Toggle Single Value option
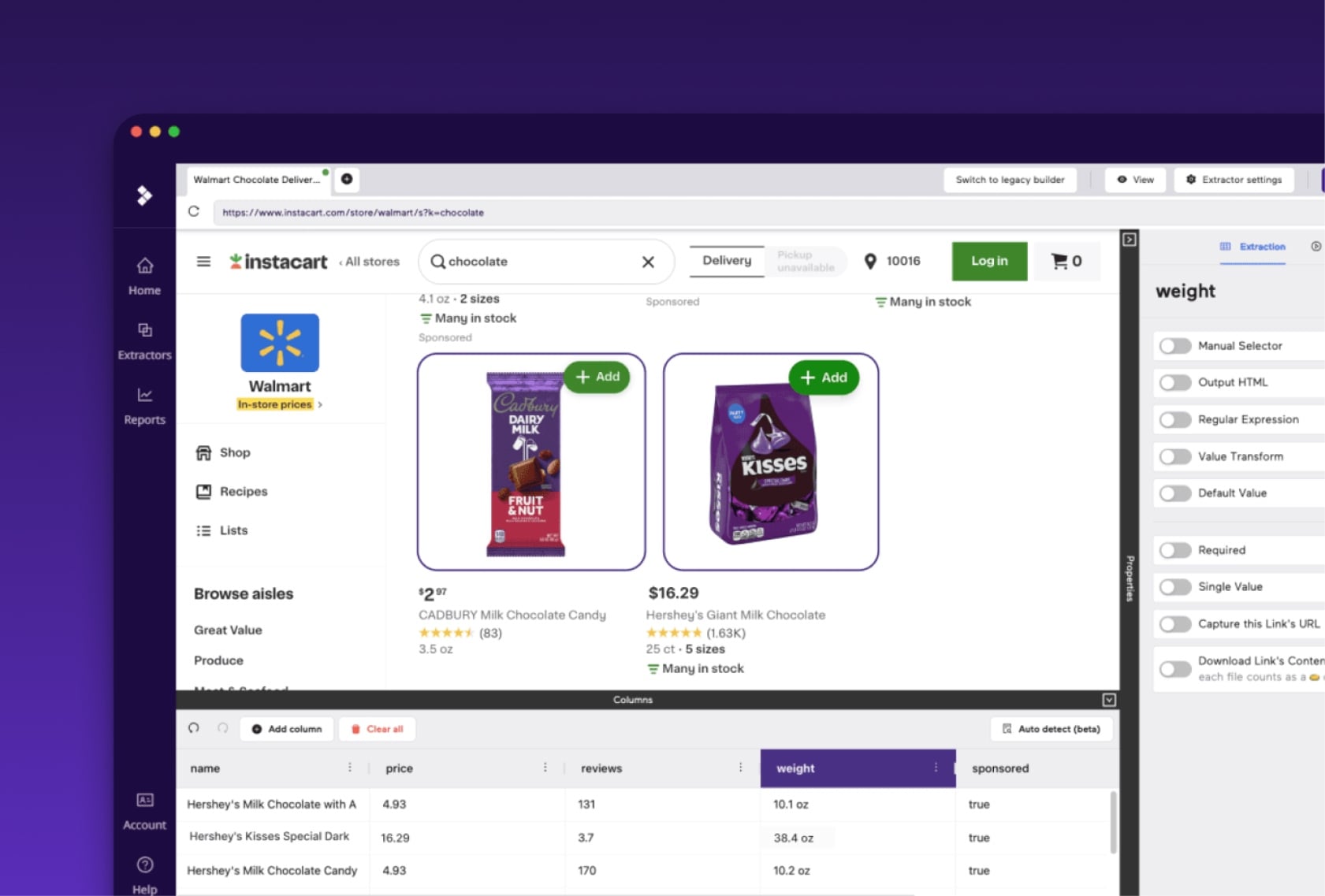This screenshot has height=896, width=1325. click(x=1175, y=587)
